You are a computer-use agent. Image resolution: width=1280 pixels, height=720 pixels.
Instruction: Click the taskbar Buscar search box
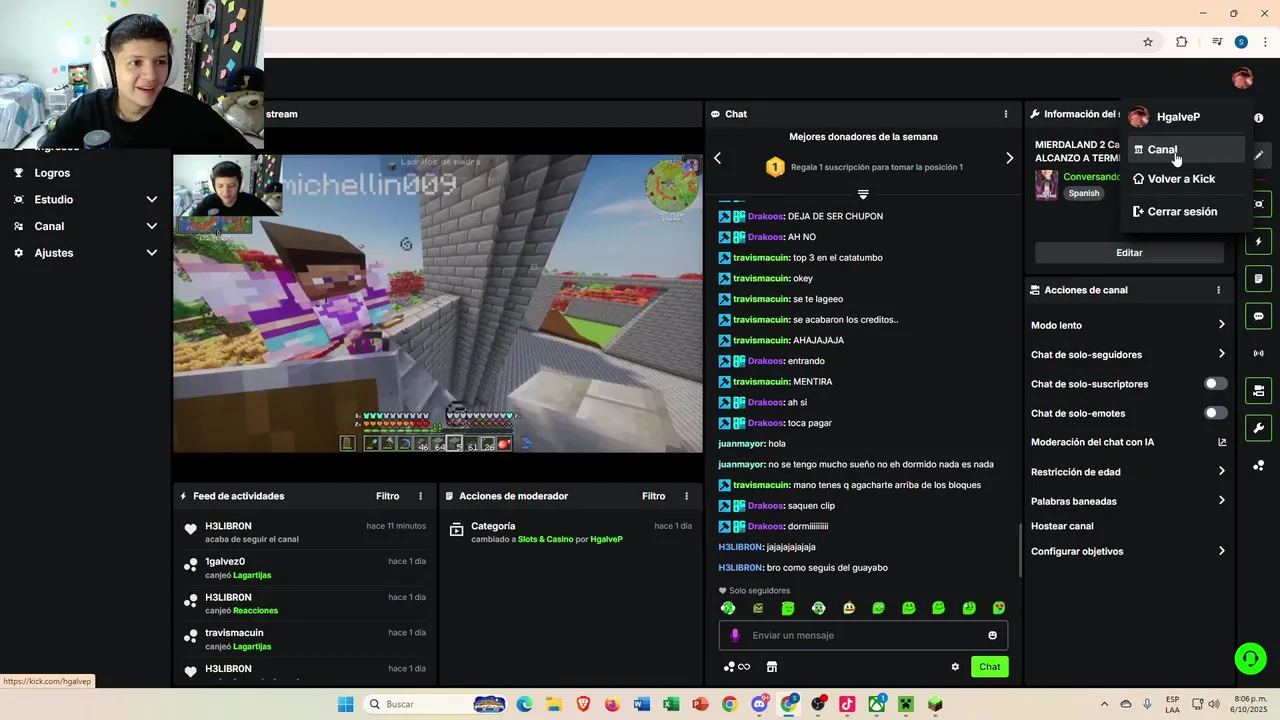435,704
